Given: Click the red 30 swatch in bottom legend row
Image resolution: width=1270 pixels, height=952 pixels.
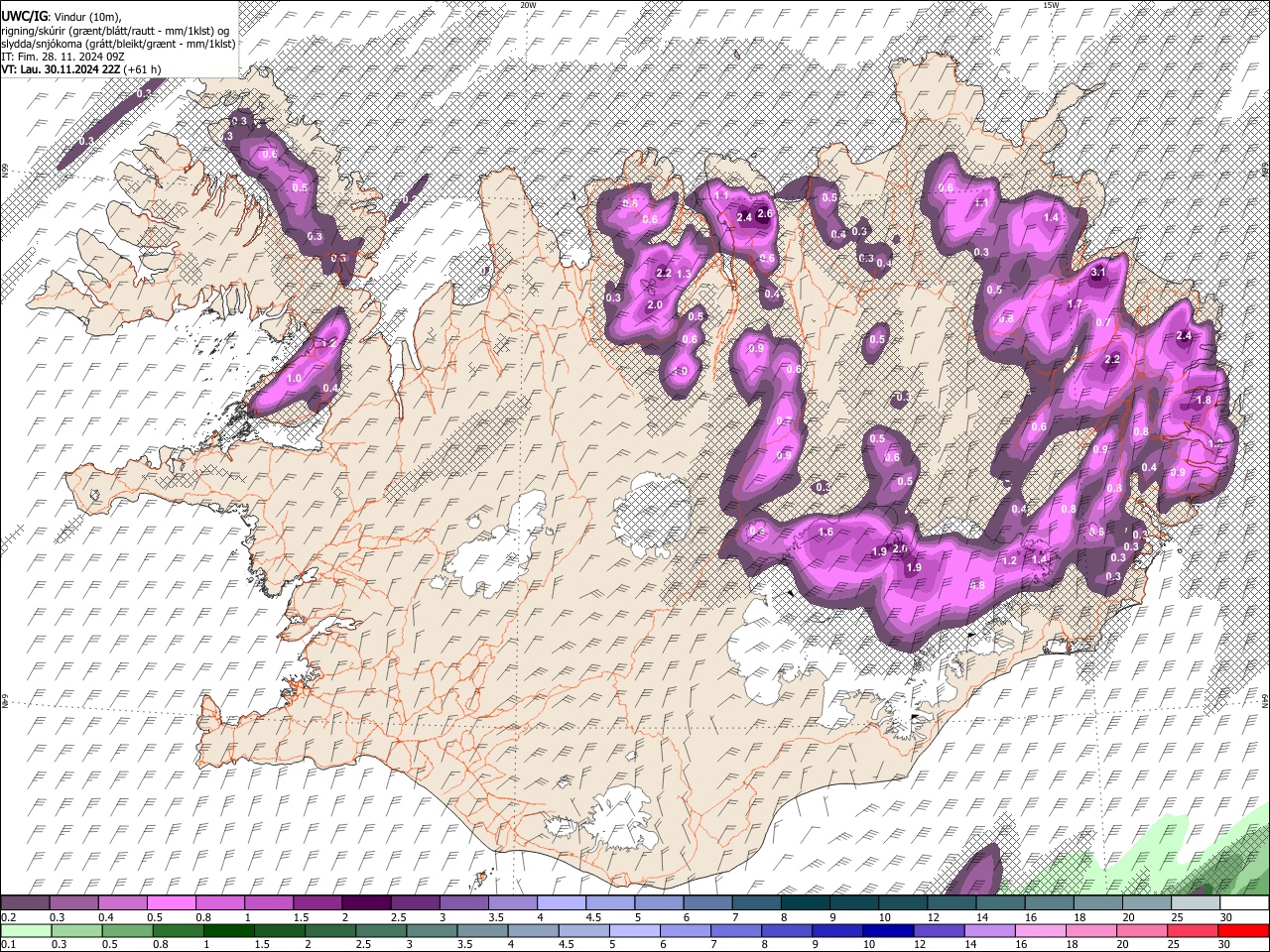Looking at the screenshot, I should point(1243,930).
